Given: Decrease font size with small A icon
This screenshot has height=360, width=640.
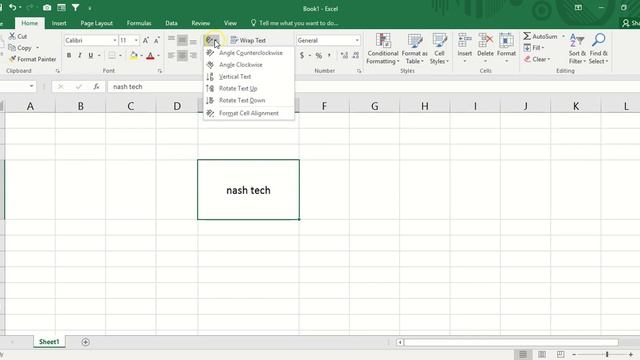Looking at the screenshot, I should pos(156,40).
